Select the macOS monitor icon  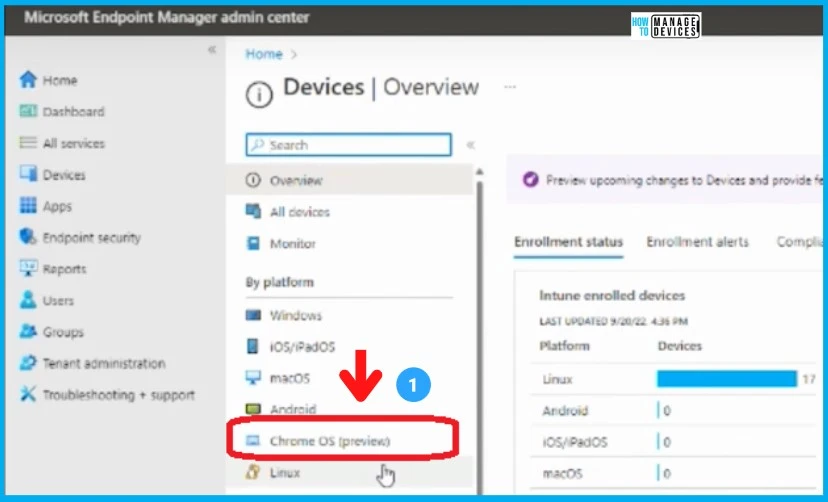(x=253, y=377)
